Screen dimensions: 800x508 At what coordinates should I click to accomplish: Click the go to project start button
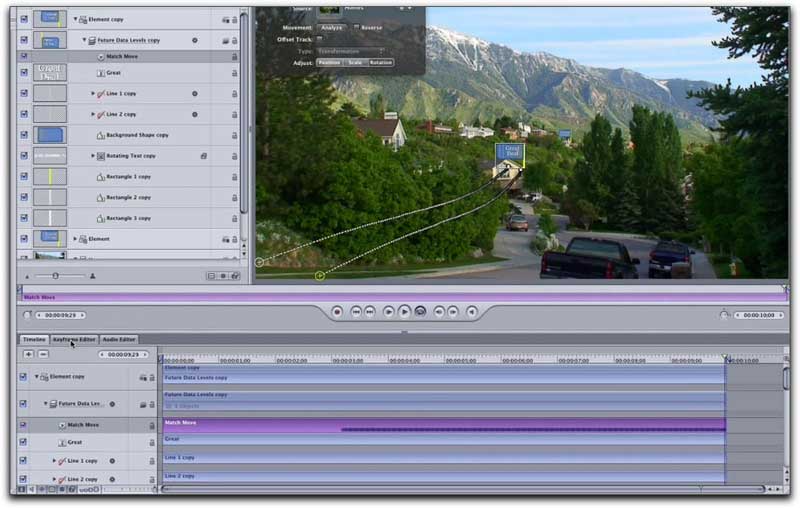[x=356, y=312]
